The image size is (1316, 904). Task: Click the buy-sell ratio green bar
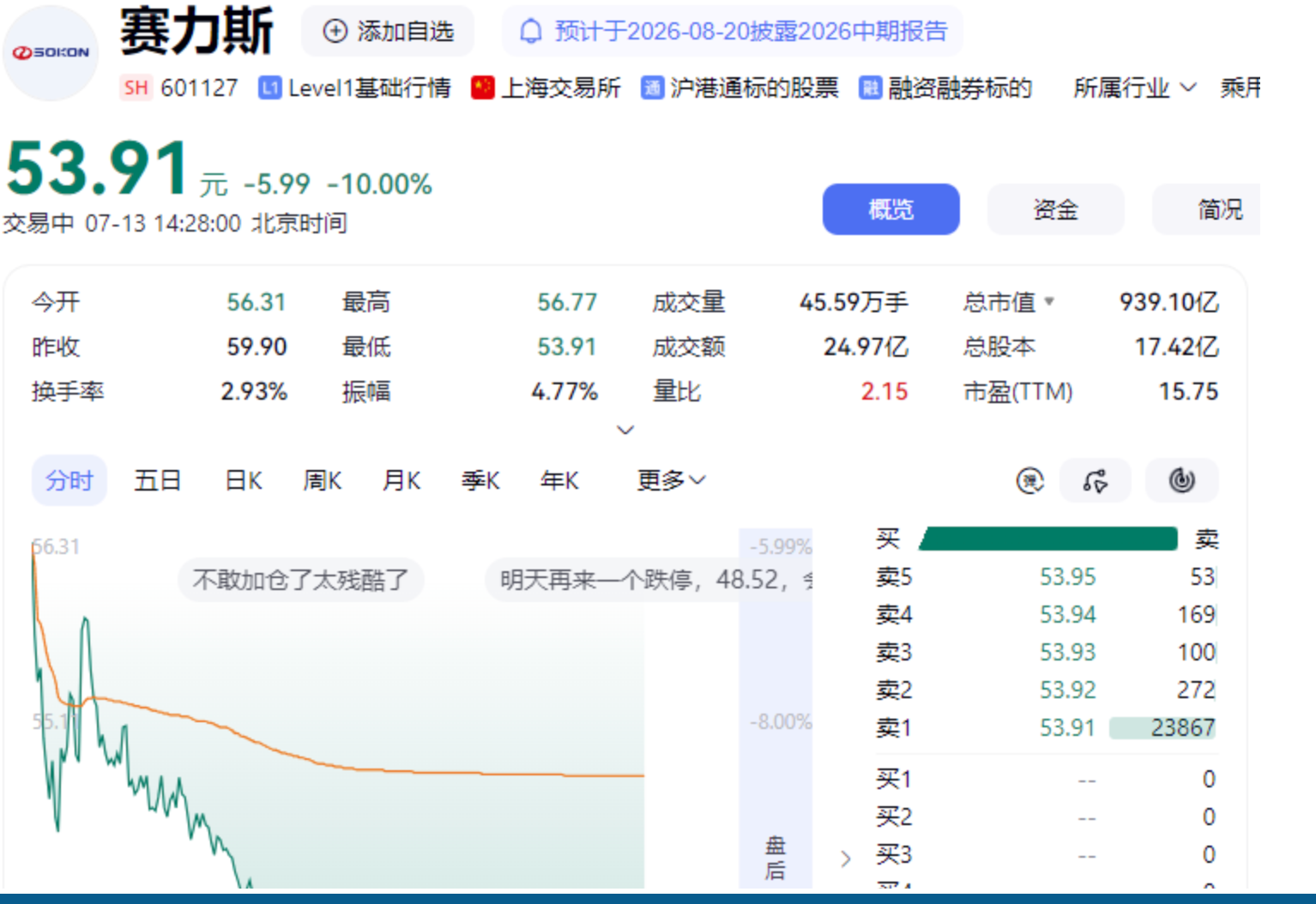(x=1047, y=539)
